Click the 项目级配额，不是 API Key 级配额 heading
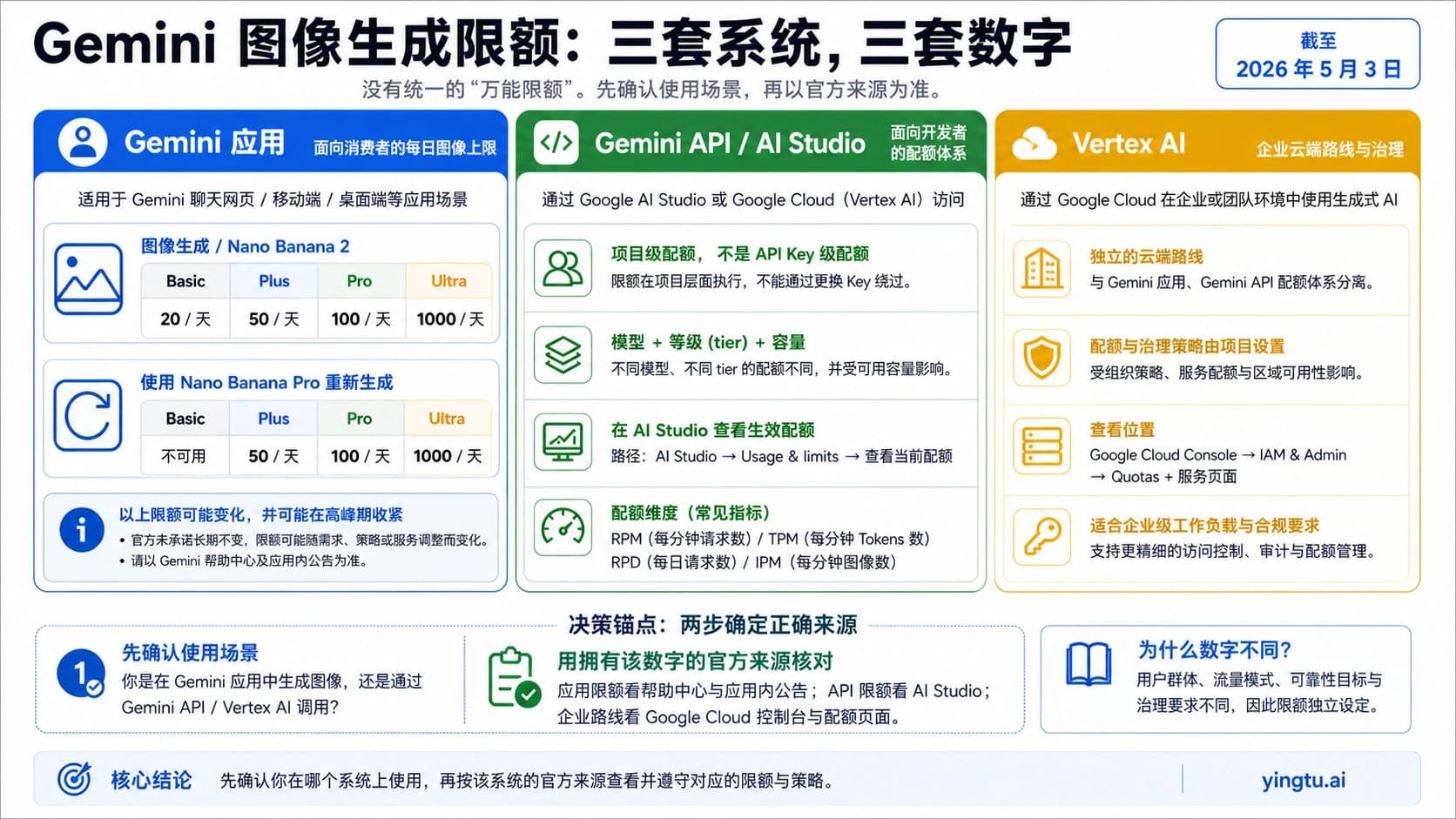 click(740, 253)
